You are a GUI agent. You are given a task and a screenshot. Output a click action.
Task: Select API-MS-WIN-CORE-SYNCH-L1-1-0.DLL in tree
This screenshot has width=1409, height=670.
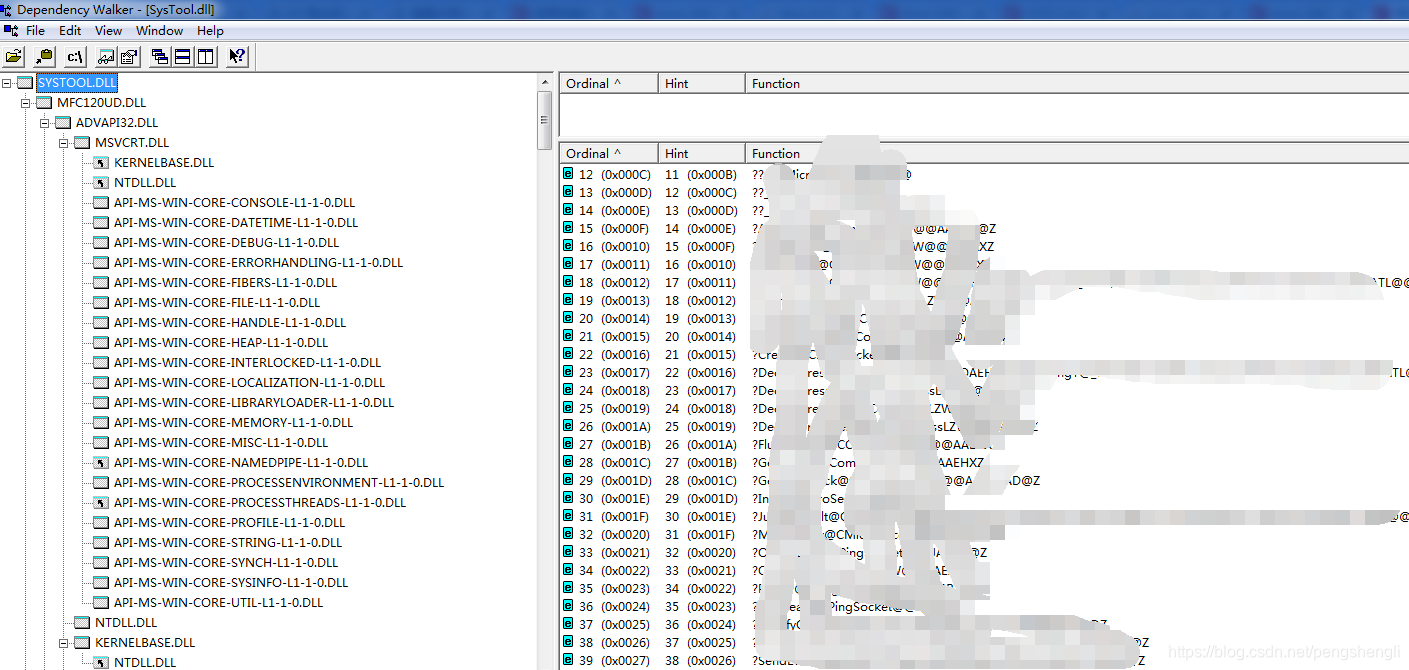tap(226, 563)
